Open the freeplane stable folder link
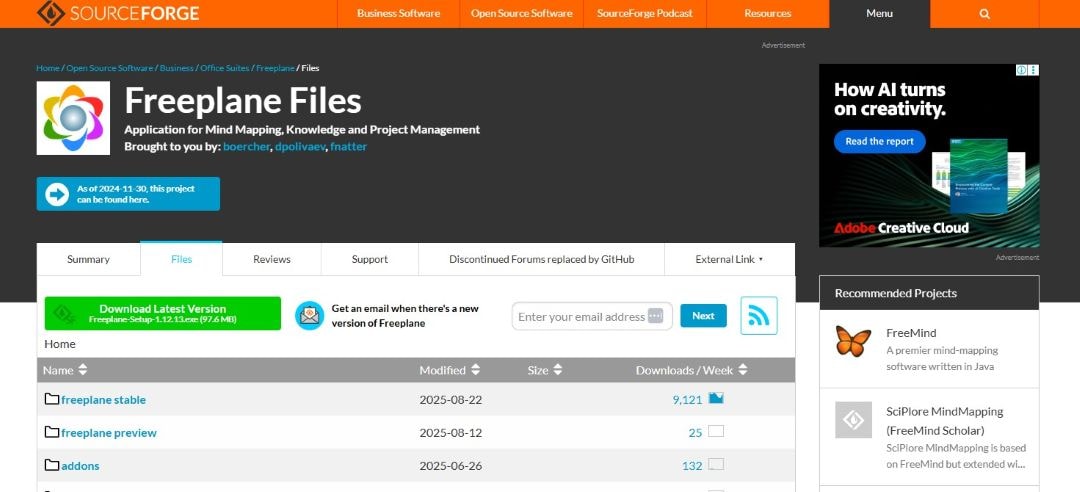1080x492 pixels. tap(103, 400)
